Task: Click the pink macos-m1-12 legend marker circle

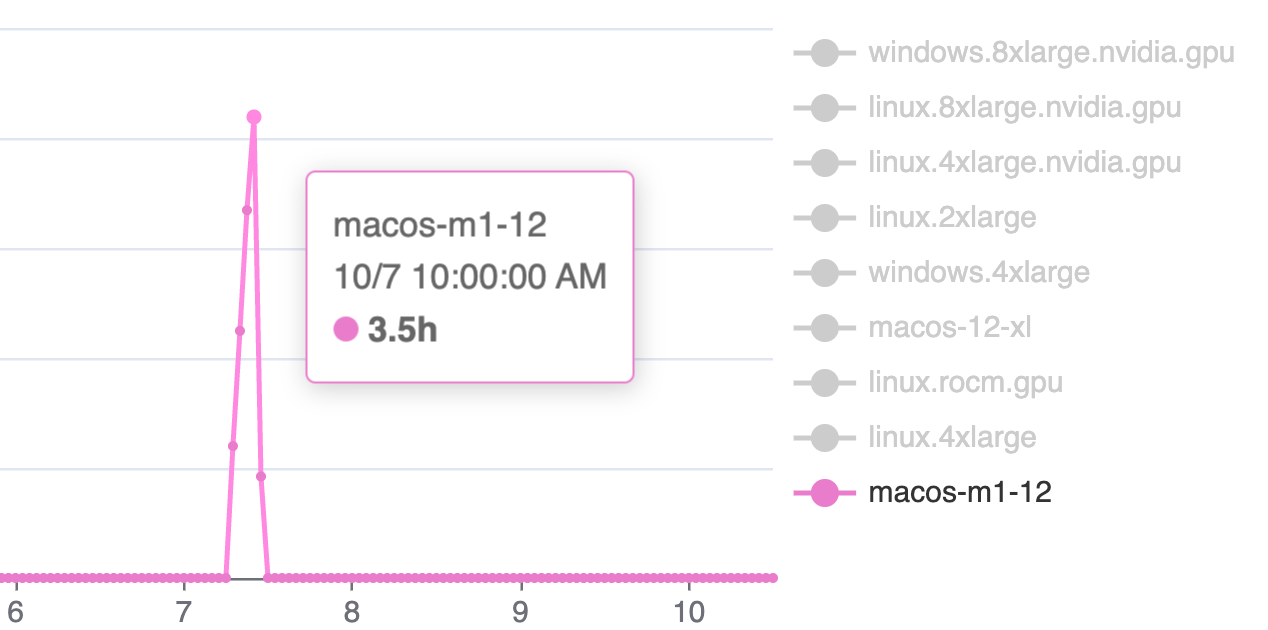Action: coord(825,492)
